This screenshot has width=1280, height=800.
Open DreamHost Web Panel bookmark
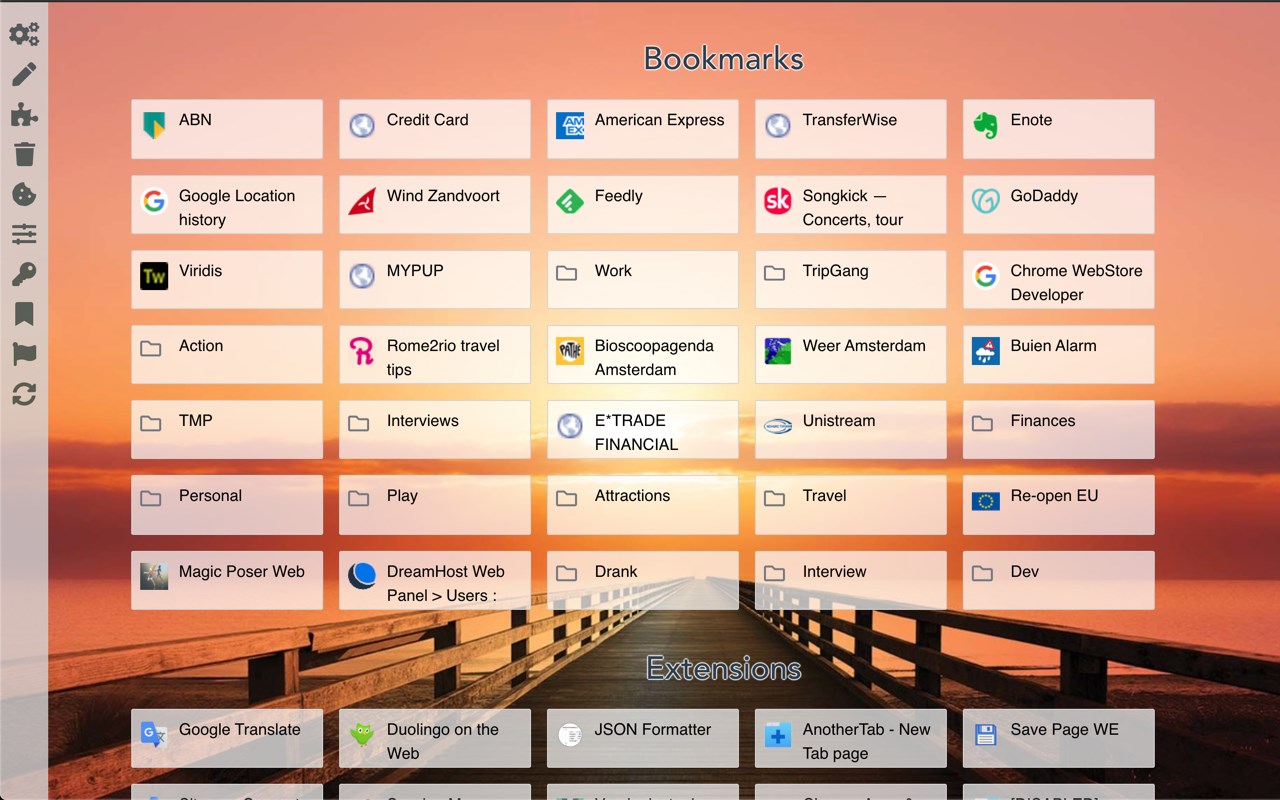tap(435, 580)
